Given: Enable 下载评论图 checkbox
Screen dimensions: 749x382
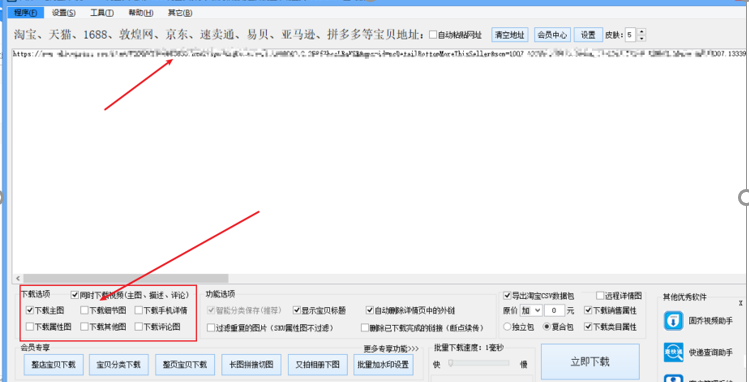Looking at the screenshot, I should 139,327.
